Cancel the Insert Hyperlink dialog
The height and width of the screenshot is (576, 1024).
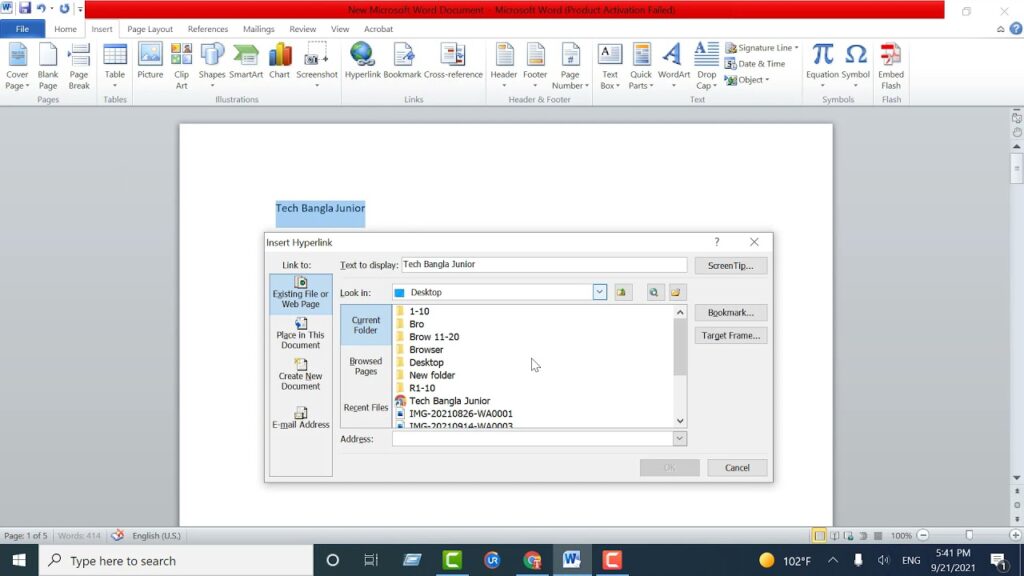(x=737, y=468)
